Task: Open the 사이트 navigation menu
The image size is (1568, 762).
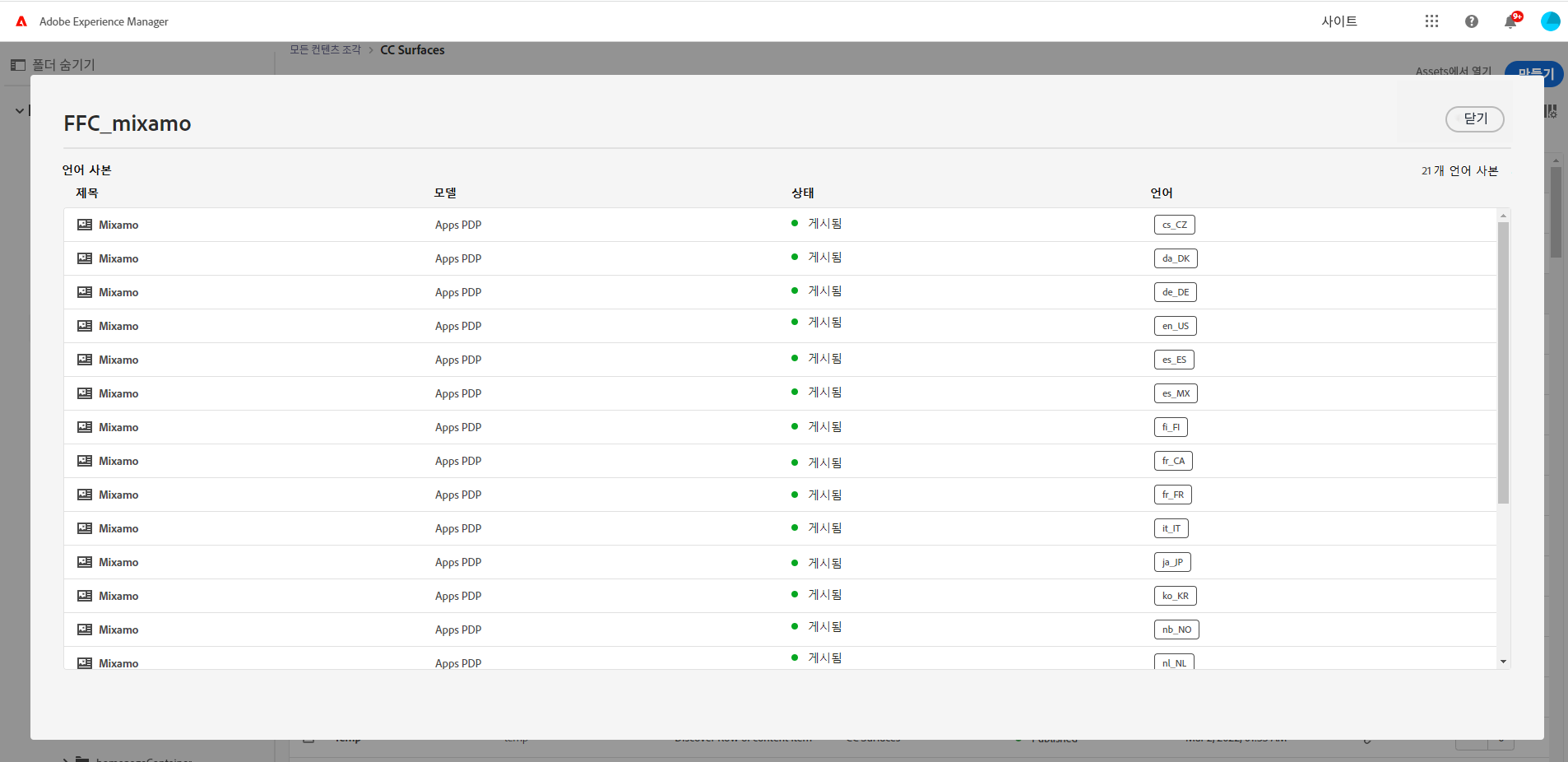Action: pyautogui.click(x=1339, y=21)
